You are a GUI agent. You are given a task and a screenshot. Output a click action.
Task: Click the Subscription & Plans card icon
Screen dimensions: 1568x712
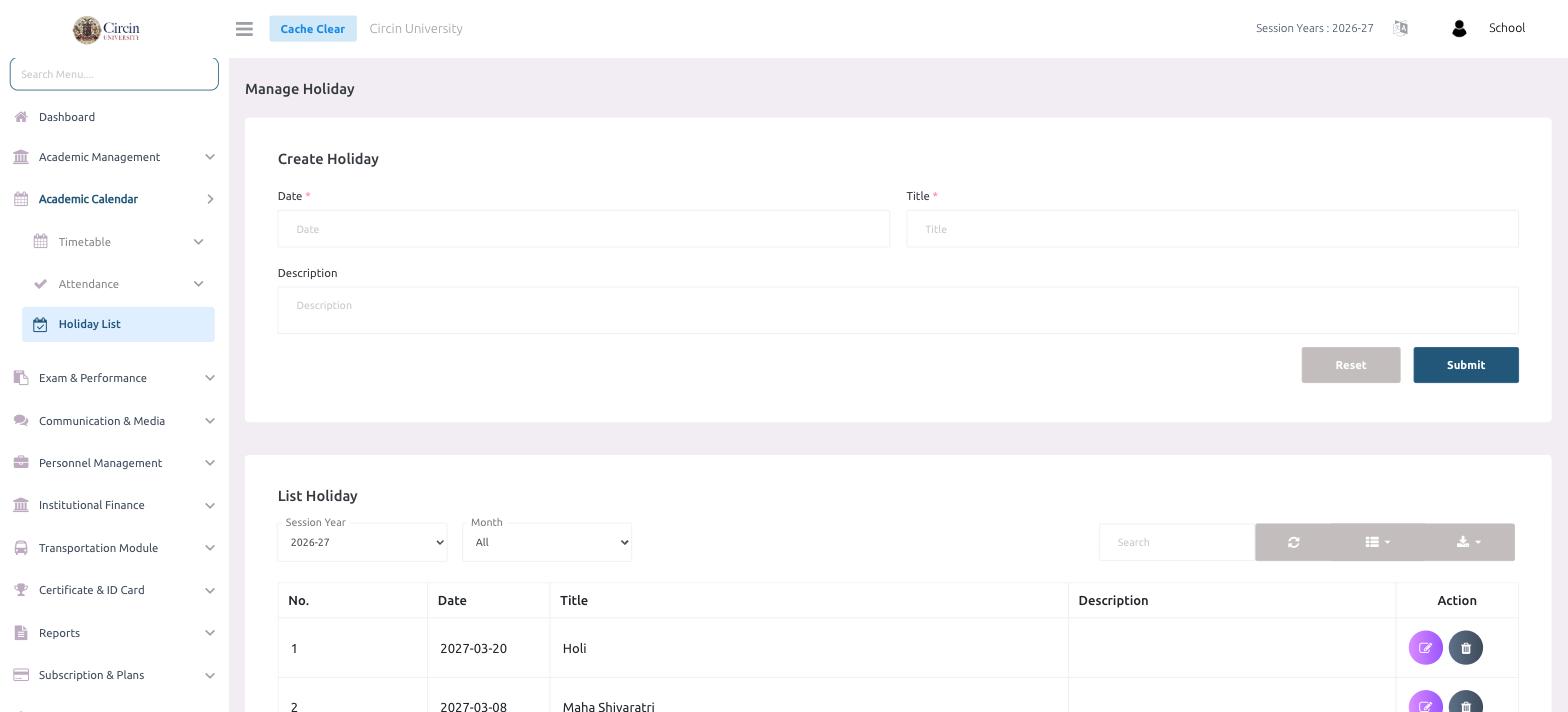click(x=21, y=675)
